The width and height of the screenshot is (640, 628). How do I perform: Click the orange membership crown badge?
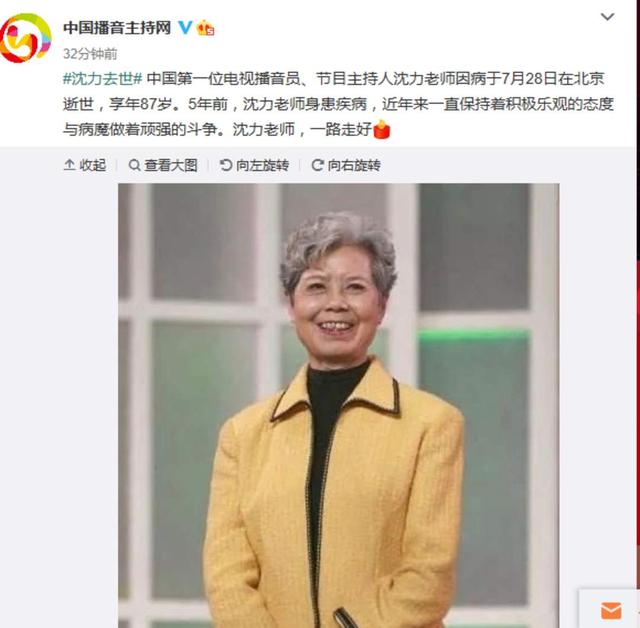pos(205,28)
